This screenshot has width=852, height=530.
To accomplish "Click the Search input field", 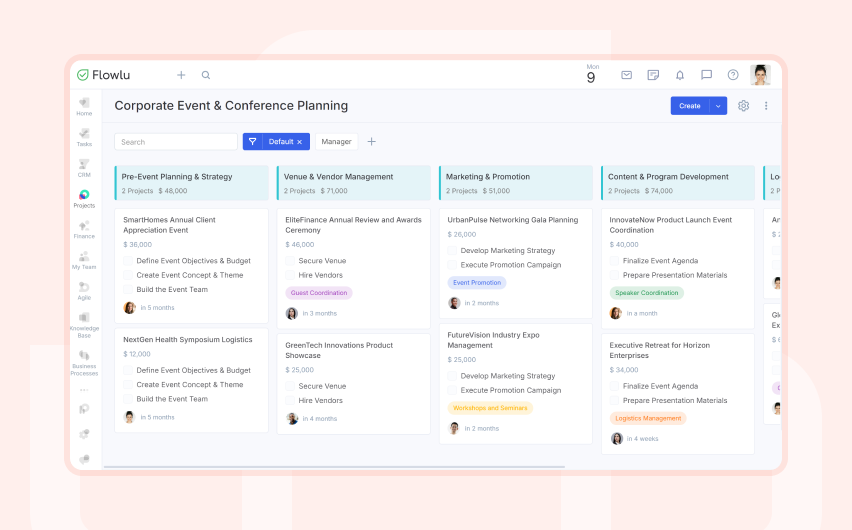I will 176,142.
